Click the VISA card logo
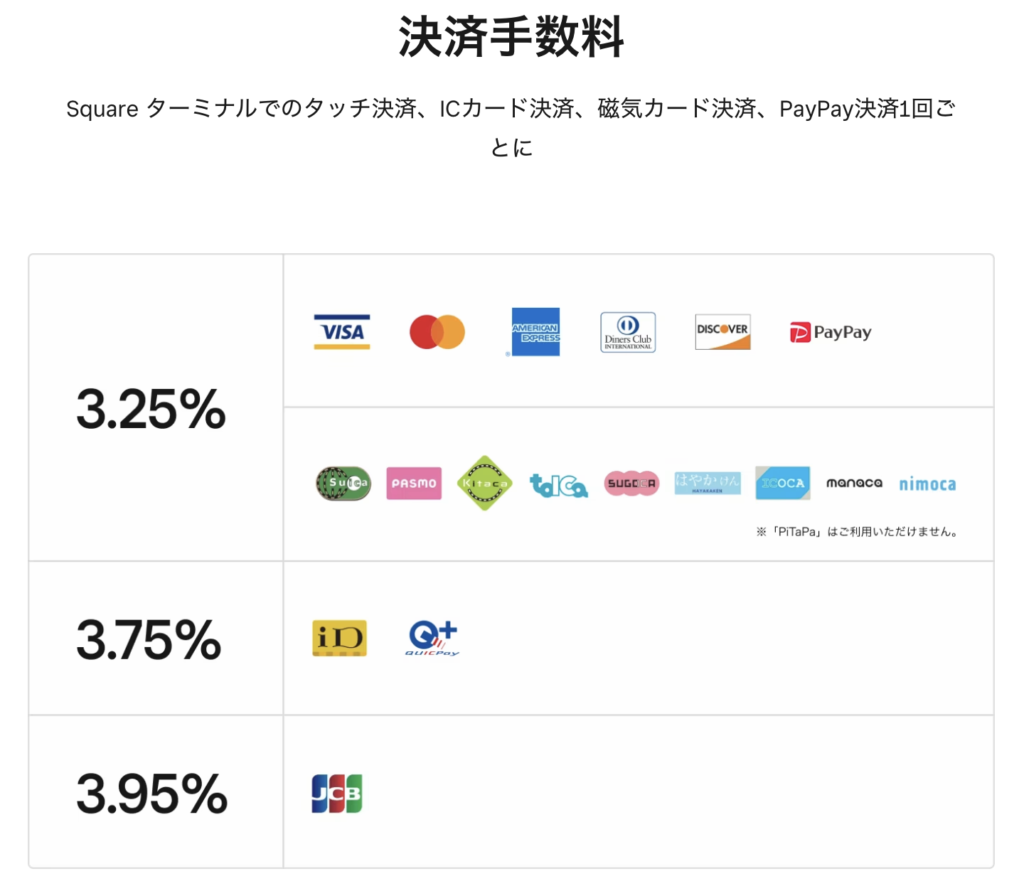The image size is (1024, 896). (x=342, y=332)
